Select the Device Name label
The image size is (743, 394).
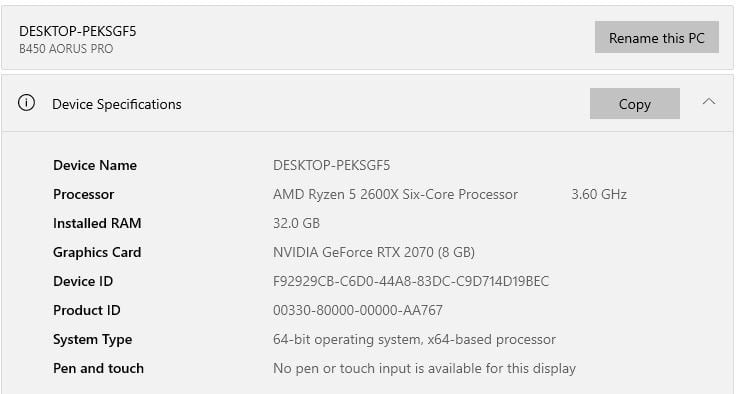(95, 165)
